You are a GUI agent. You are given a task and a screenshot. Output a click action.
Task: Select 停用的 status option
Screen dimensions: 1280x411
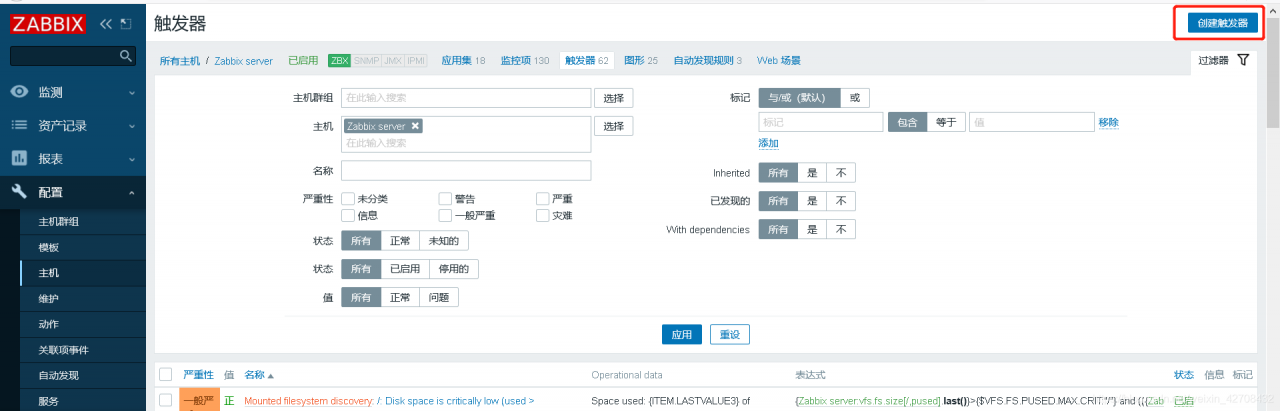[454, 269]
